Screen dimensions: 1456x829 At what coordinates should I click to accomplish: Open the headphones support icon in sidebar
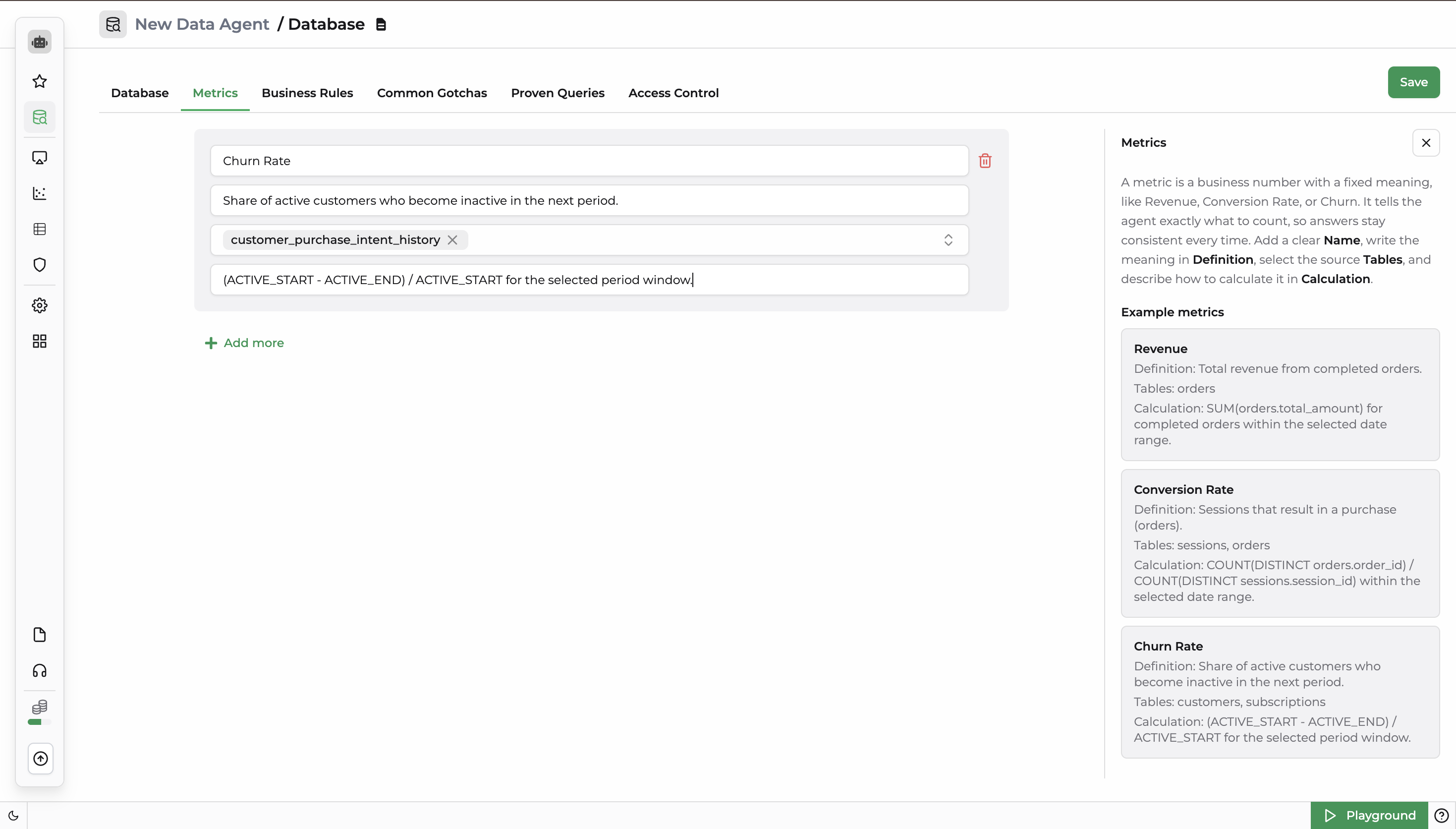click(40, 671)
